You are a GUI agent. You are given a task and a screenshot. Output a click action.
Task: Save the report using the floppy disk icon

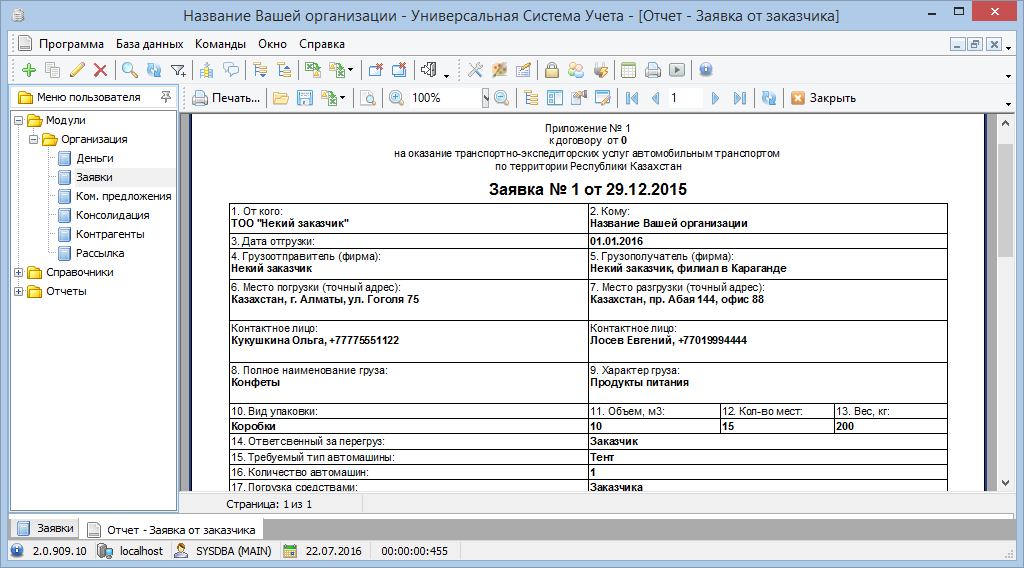[x=304, y=98]
